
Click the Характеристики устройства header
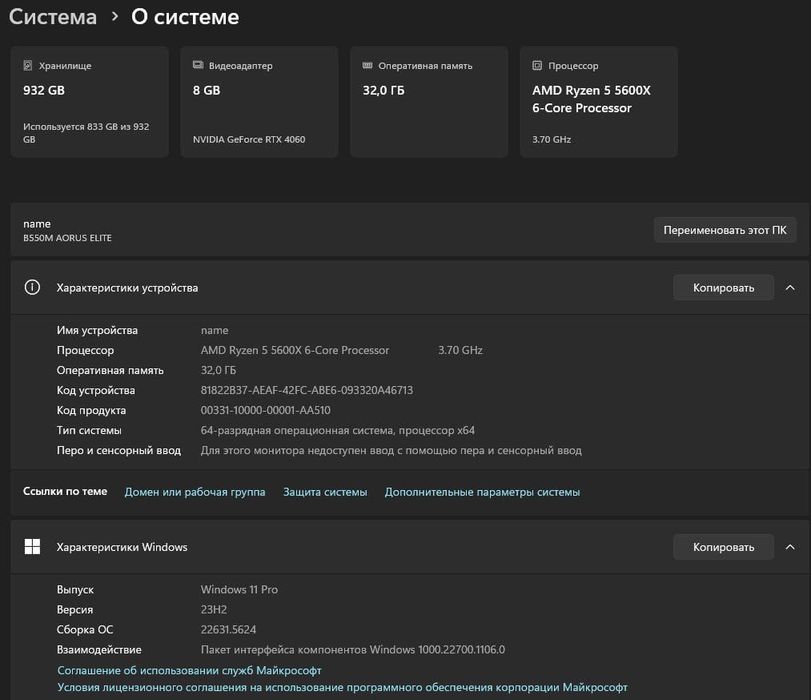pyautogui.click(x=410, y=288)
